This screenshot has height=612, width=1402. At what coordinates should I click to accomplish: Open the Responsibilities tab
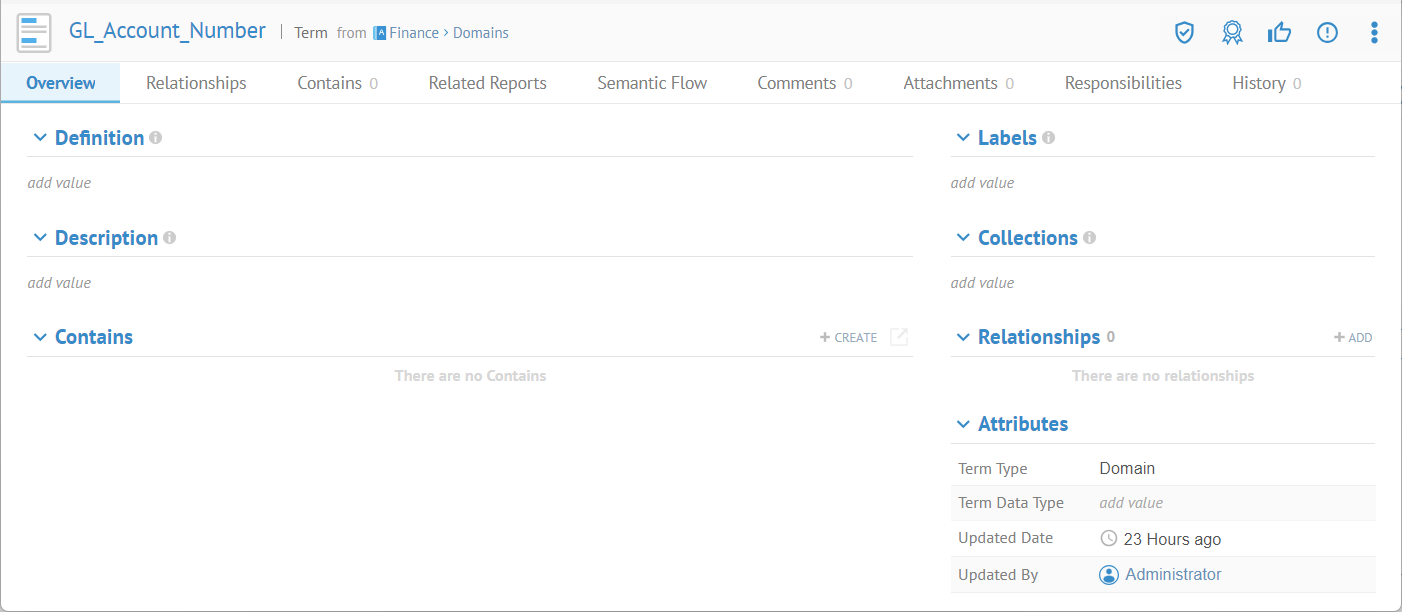[x=1123, y=83]
